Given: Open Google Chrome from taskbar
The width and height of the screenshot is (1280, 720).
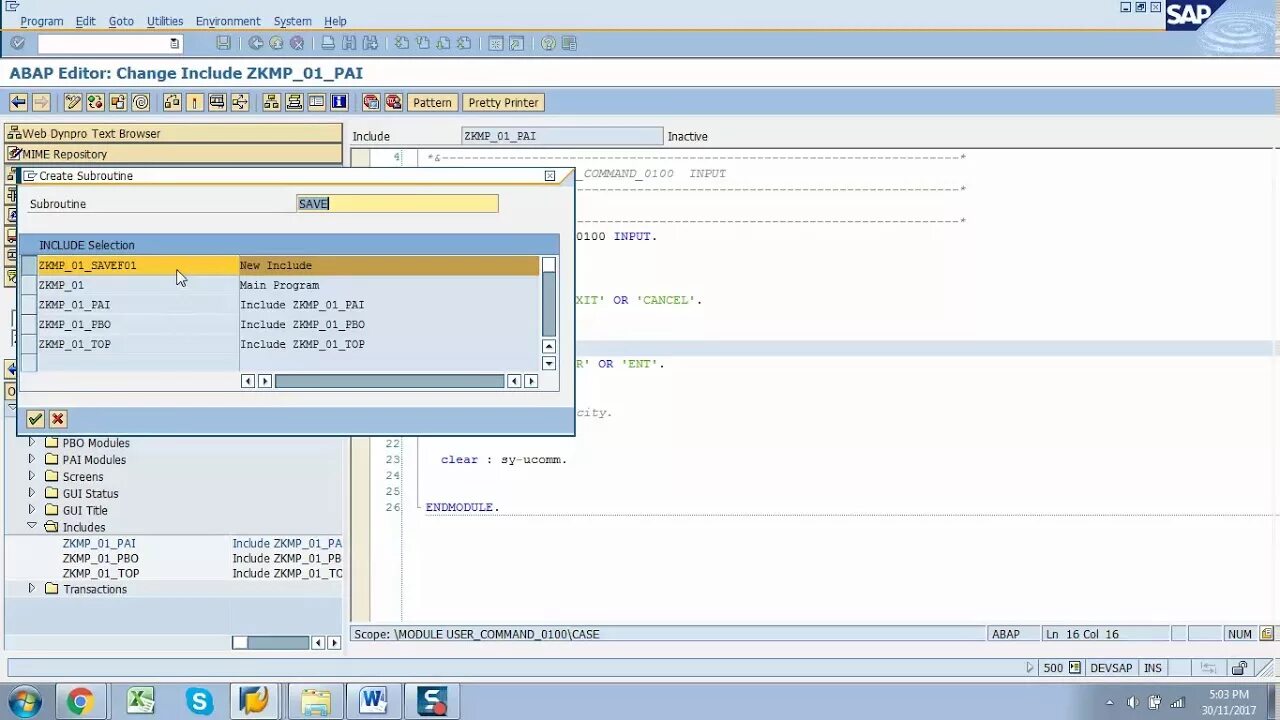Looking at the screenshot, I should (x=79, y=701).
